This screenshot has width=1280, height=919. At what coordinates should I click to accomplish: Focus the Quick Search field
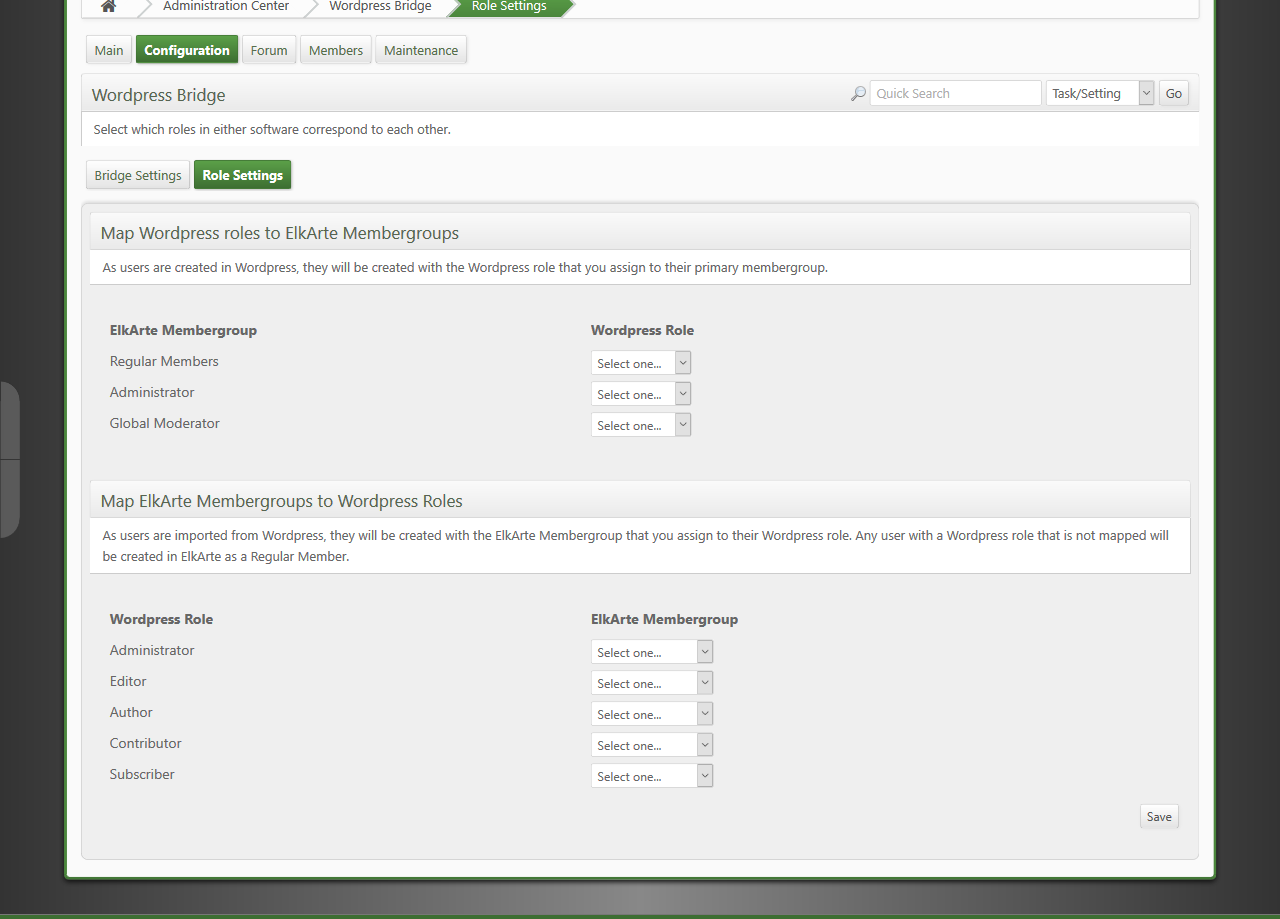(x=956, y=93)
